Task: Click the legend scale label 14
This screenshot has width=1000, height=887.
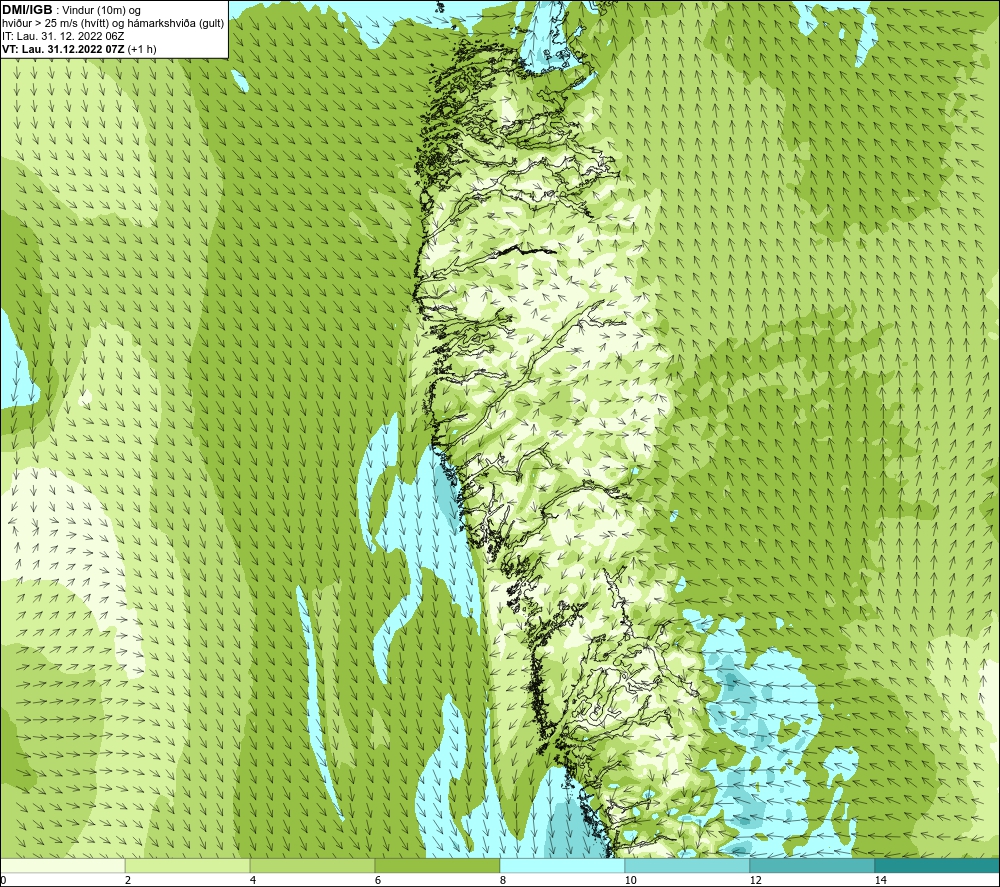Action: [881, 881]
